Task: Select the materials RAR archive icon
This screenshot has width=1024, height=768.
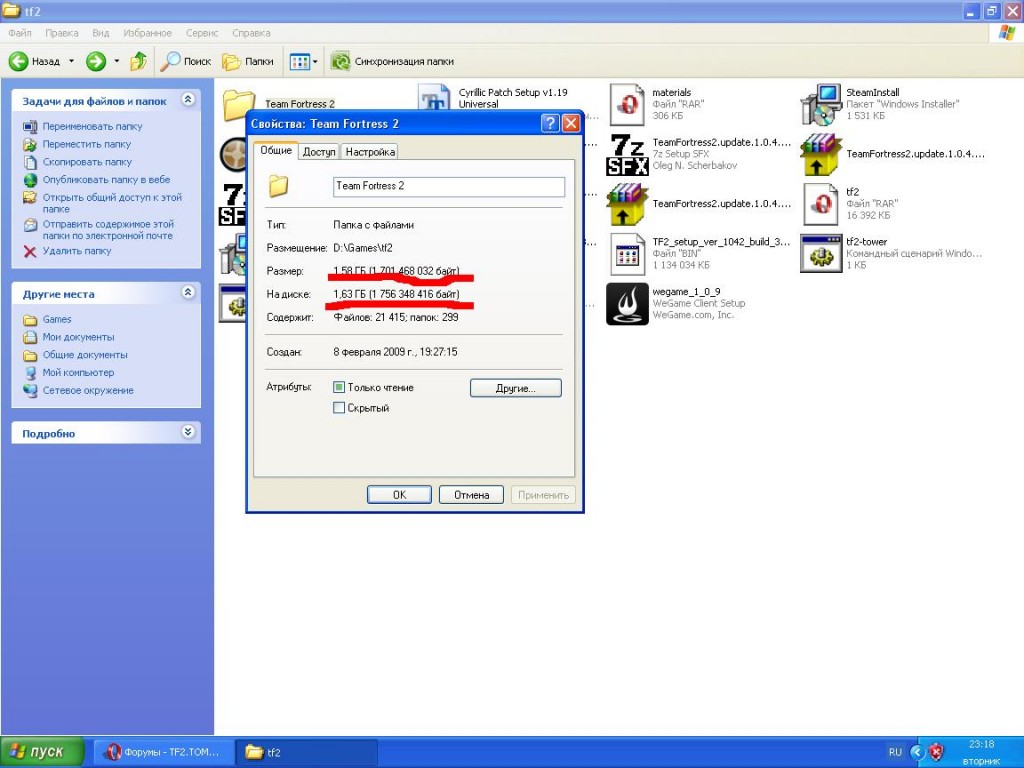Action: click(x=628, y=104)
